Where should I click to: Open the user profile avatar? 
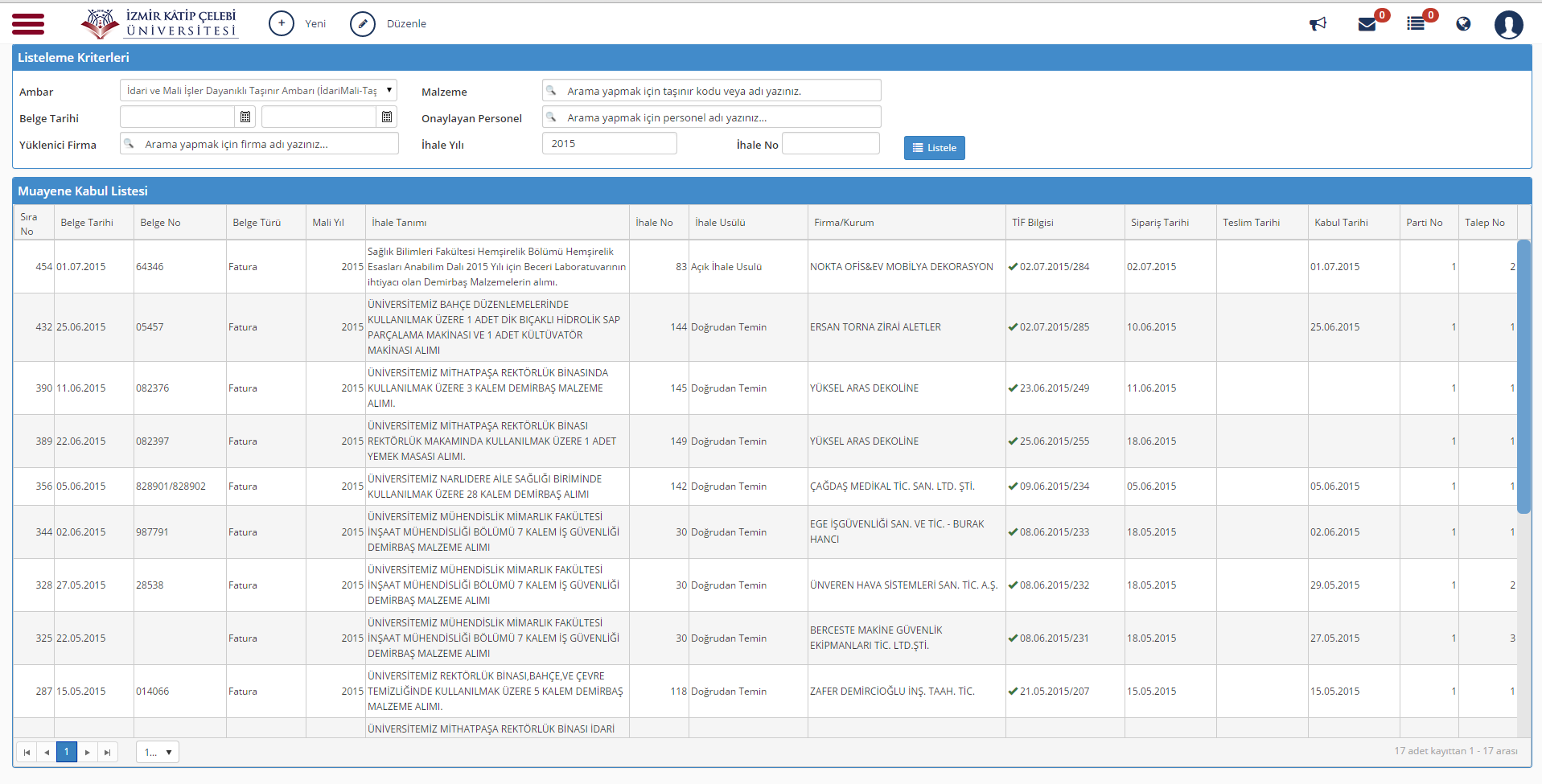(1508, 24)
